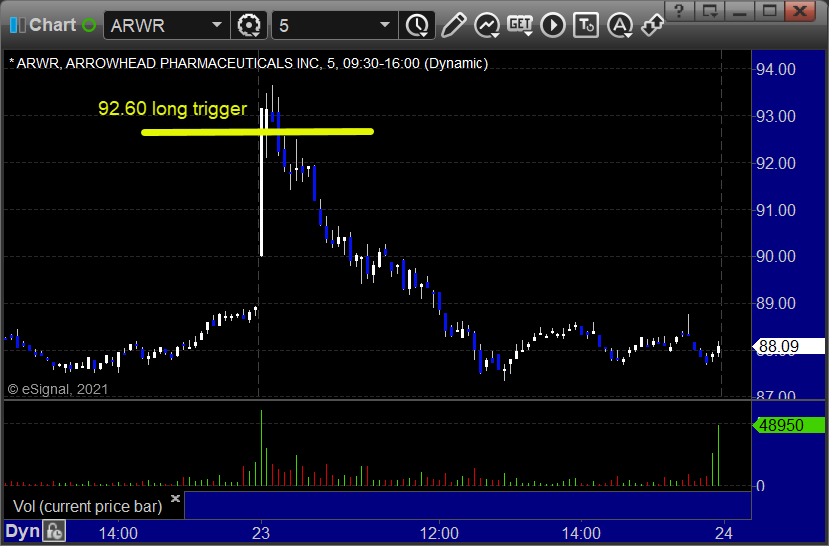The image size is (829, 546).
Task: Click the 89.00 price axis label
Action: (776, 303)
